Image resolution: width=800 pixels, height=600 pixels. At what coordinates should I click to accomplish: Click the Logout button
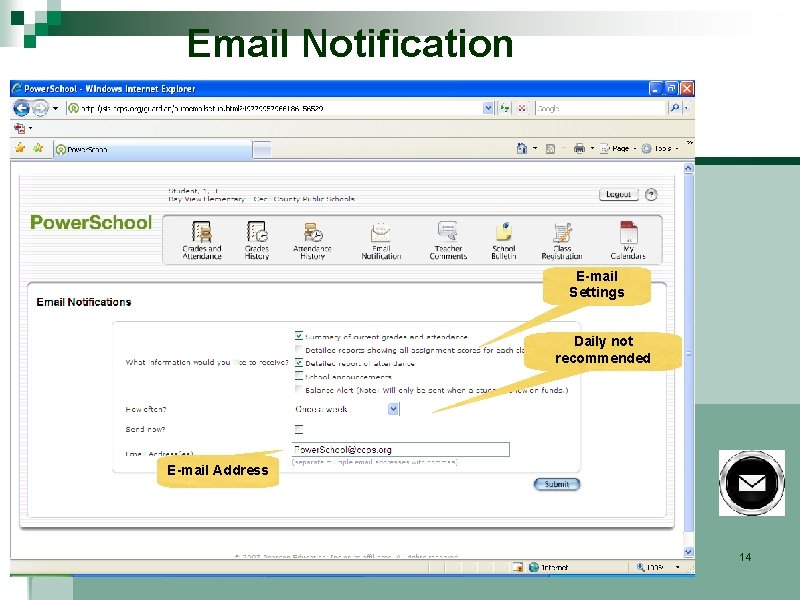tap(618, 194)
